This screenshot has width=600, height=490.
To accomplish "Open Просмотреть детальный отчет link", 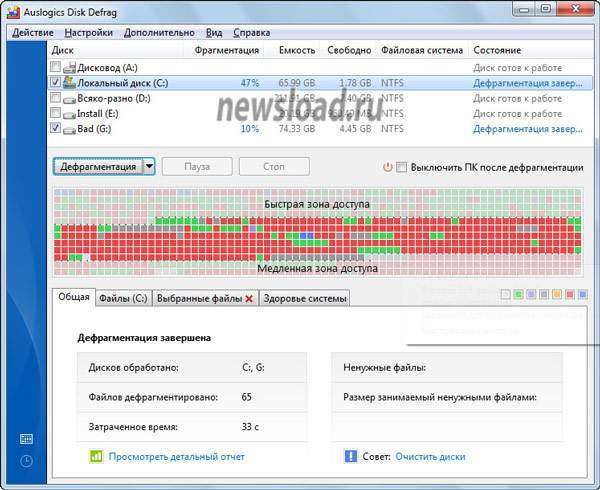I will tap(176, 457).
